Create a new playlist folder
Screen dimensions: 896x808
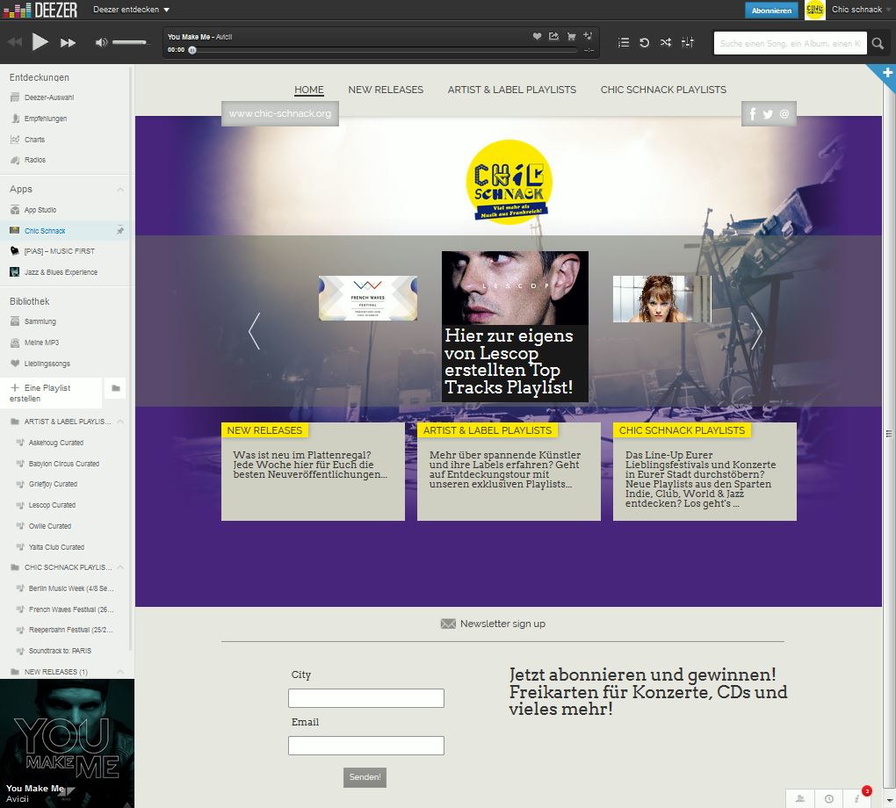click(x=115, y=388)
